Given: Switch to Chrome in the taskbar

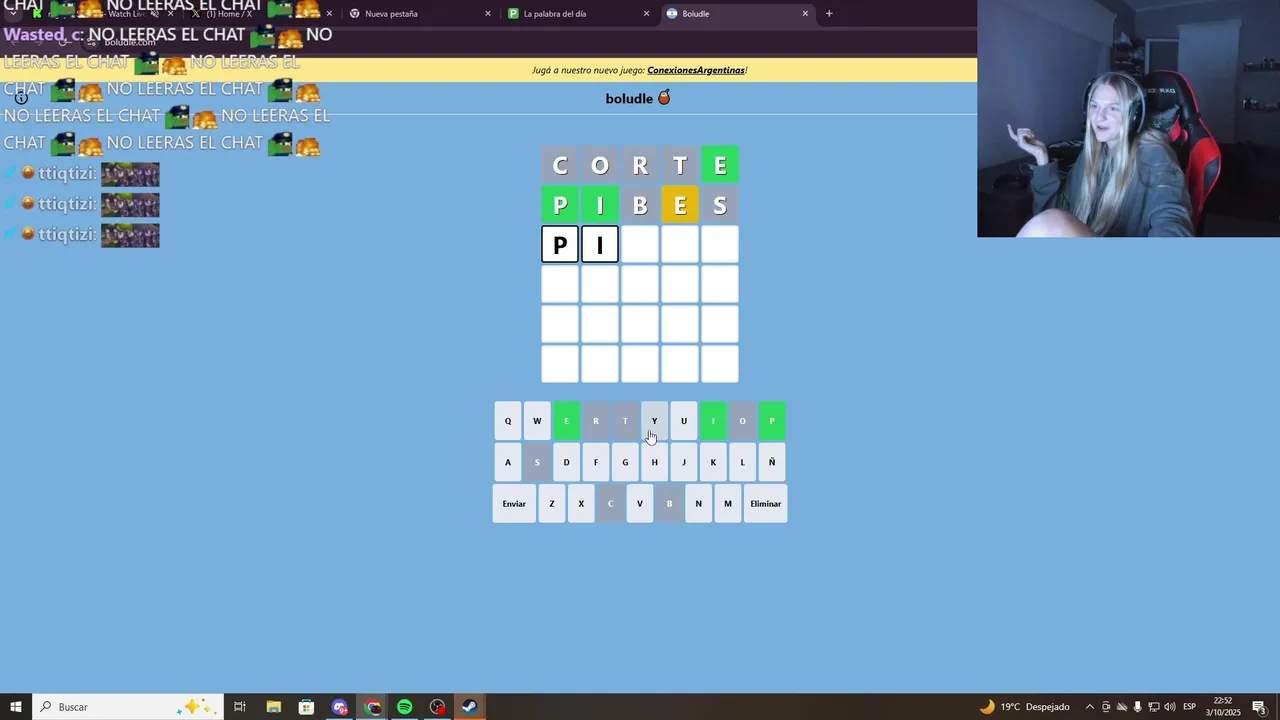Looking at the screenshot, I should pos(373,707).
